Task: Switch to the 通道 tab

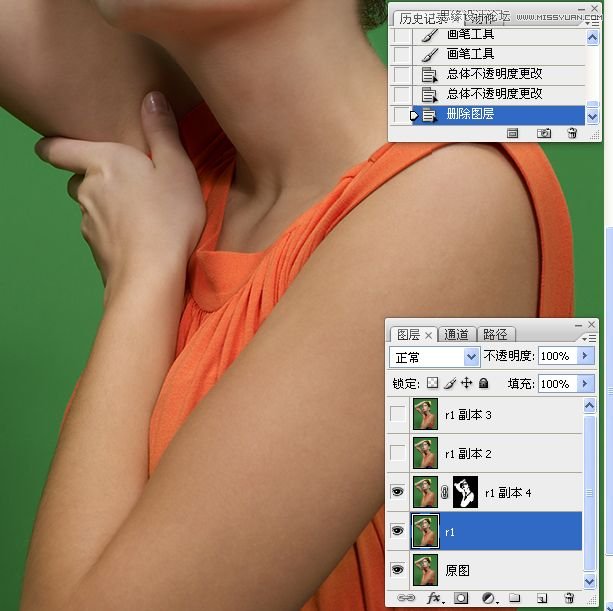Action: 456,335
